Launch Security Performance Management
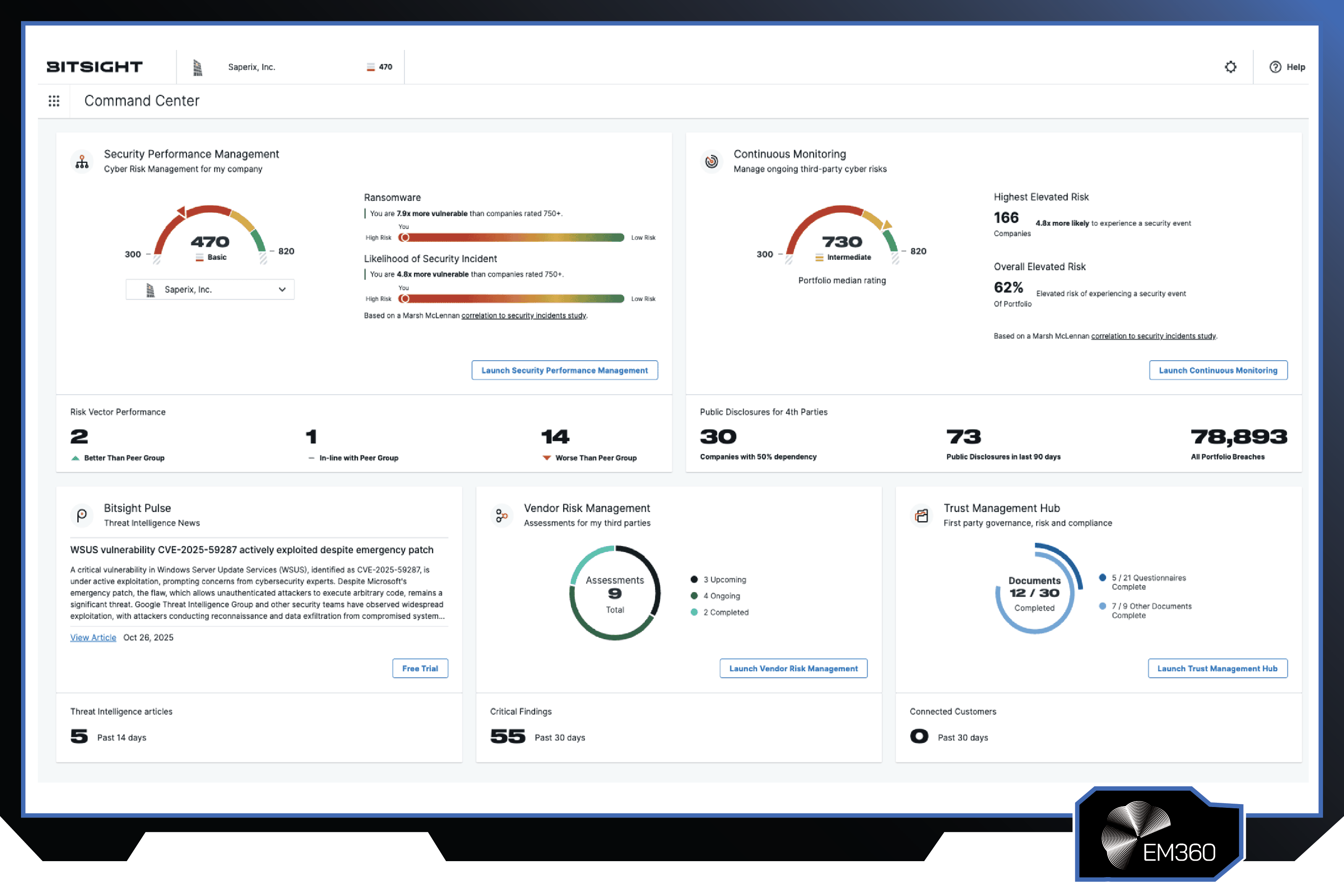 pyautogui.click(x=564, y=370)
